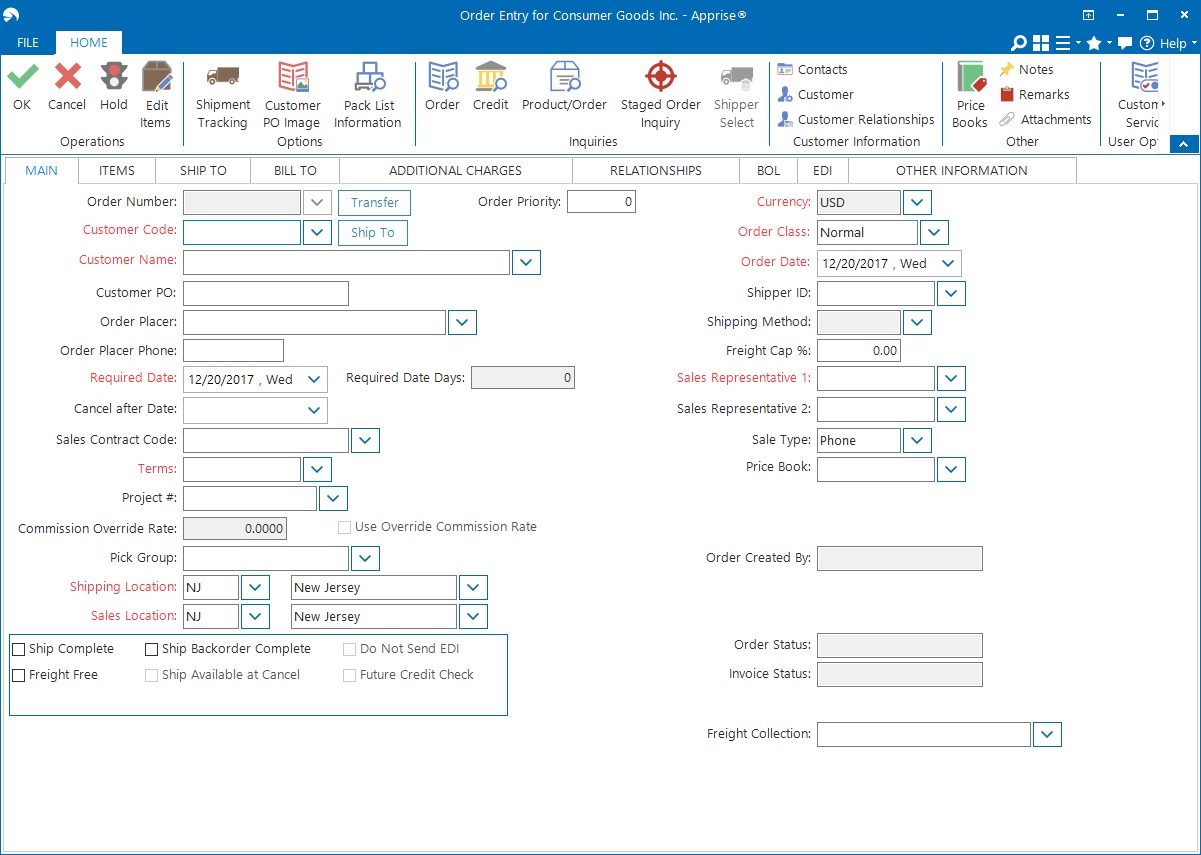Screen dimensions: 1201x855
Task: Expand the Currency dropdown
Action: [x=917, y=203]
